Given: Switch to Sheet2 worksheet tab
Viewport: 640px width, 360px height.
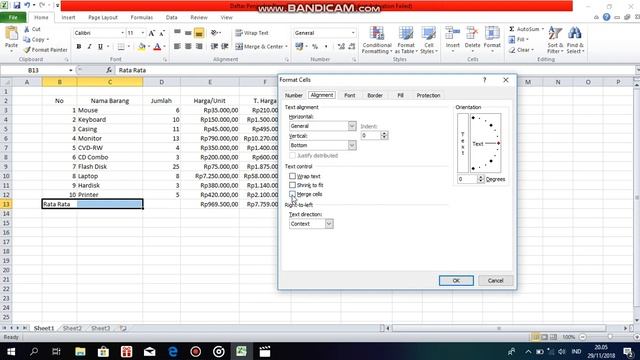Looking at the screenshot, I should [x=72, y=328].
